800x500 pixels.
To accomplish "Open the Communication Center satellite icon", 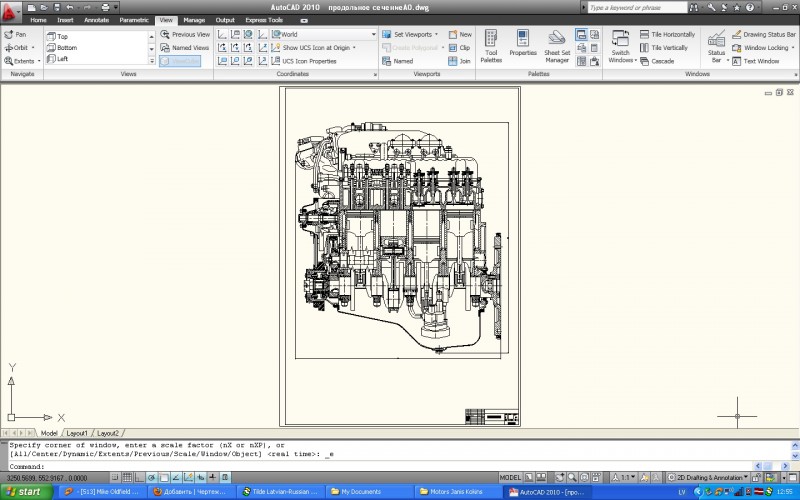I will point(724,8).
